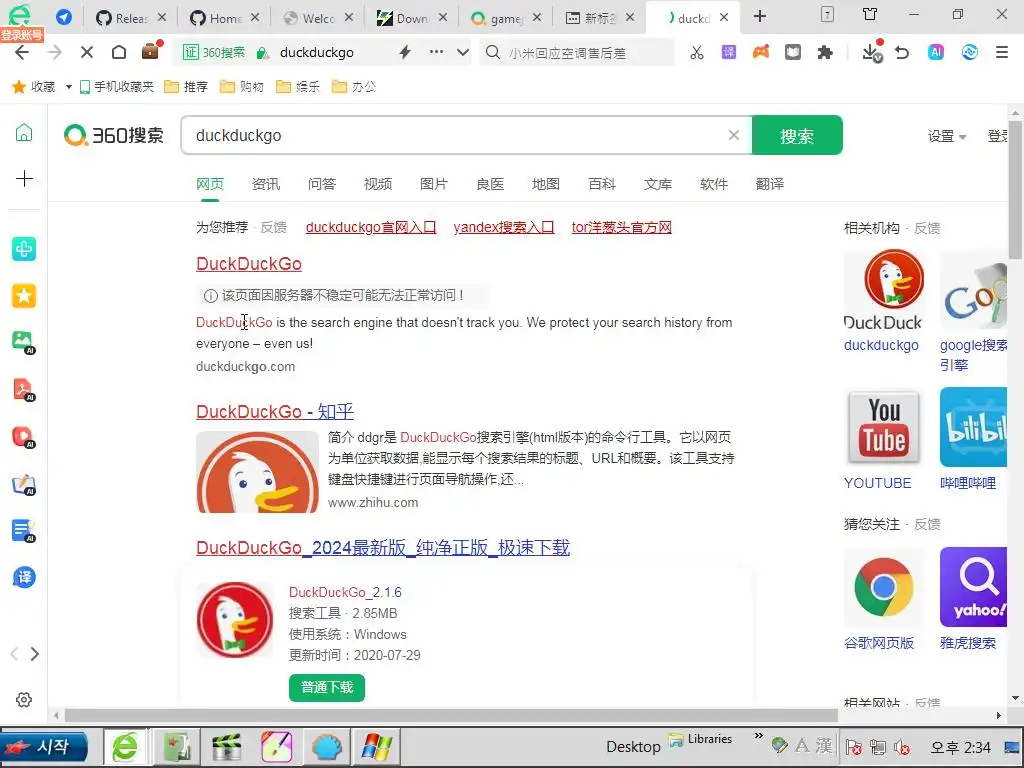The image size is (1024, 768).
Task: Open sidebar yellow star favorites app
Action: 24,296
